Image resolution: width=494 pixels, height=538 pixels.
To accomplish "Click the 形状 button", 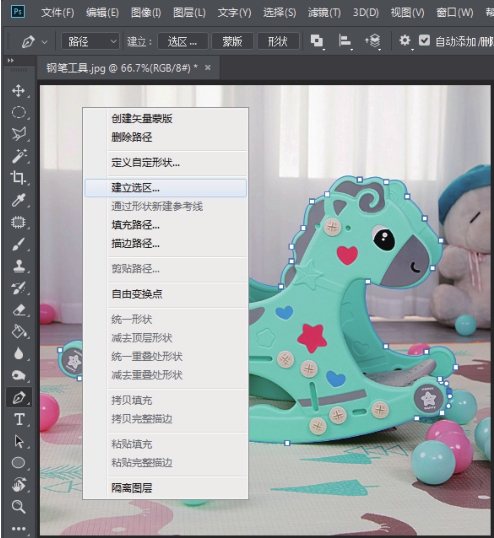I will (278, 42).
